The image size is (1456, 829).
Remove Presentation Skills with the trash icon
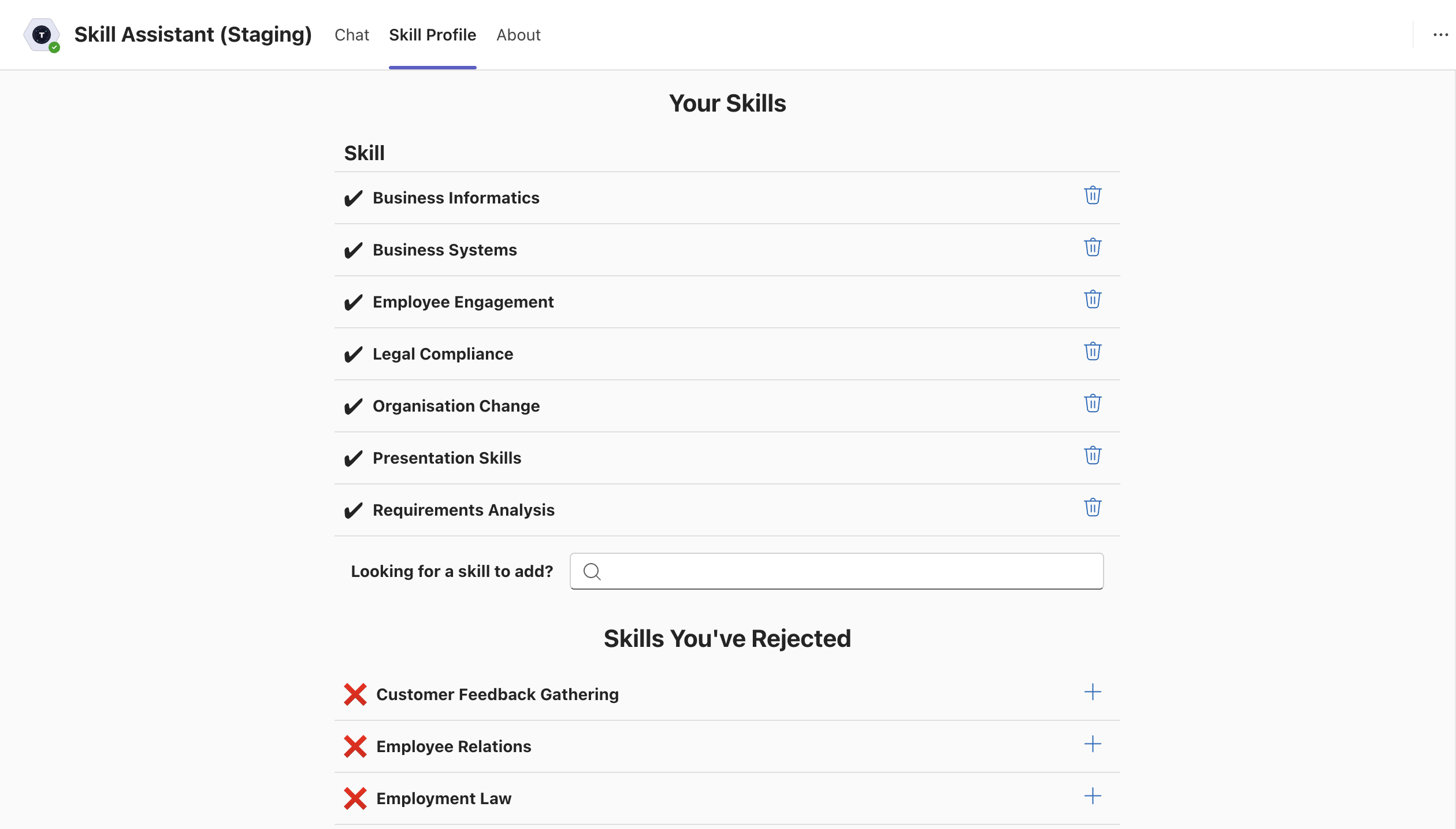[1093, 456]
